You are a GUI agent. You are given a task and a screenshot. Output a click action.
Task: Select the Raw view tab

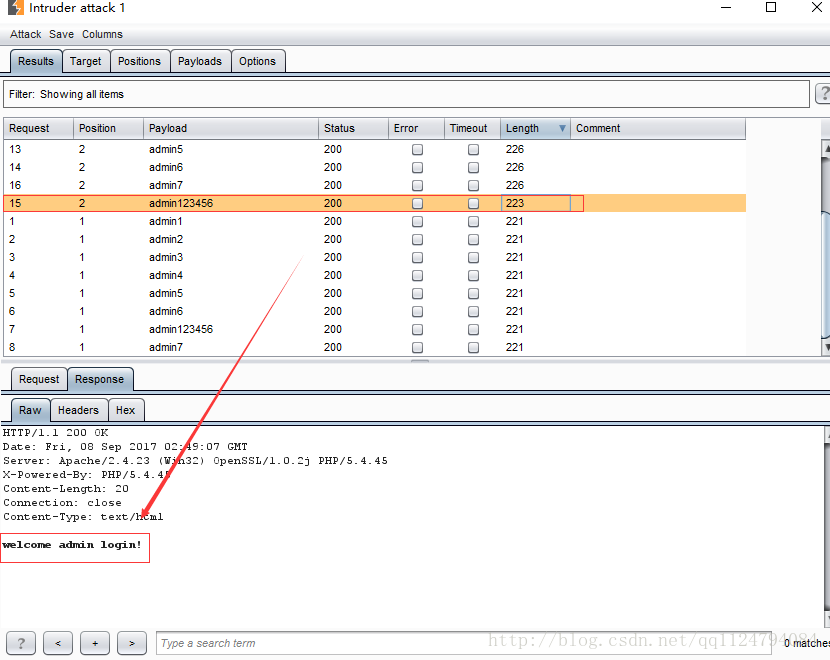30,410
